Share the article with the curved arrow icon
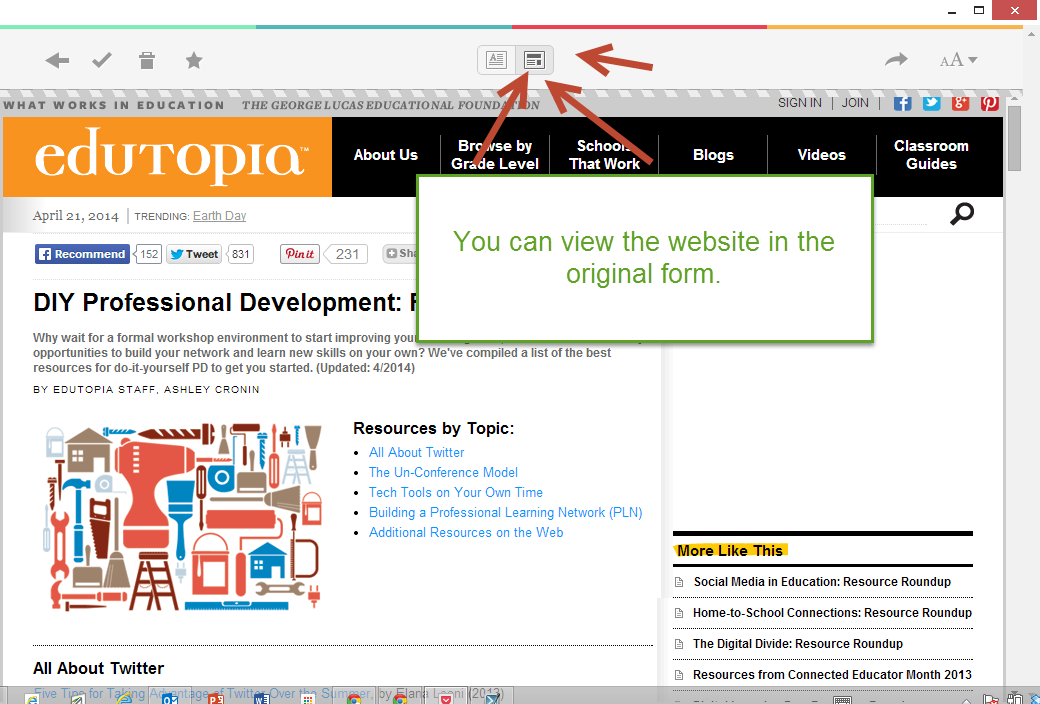Image resolution: width=1040 pixels, height=704 pixels. 896,60
